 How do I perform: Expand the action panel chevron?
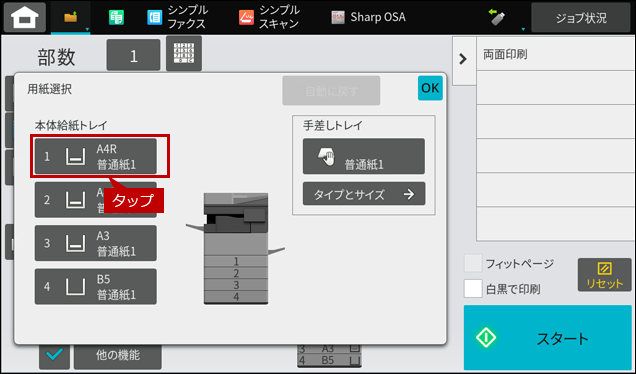(x=463, y=60)
